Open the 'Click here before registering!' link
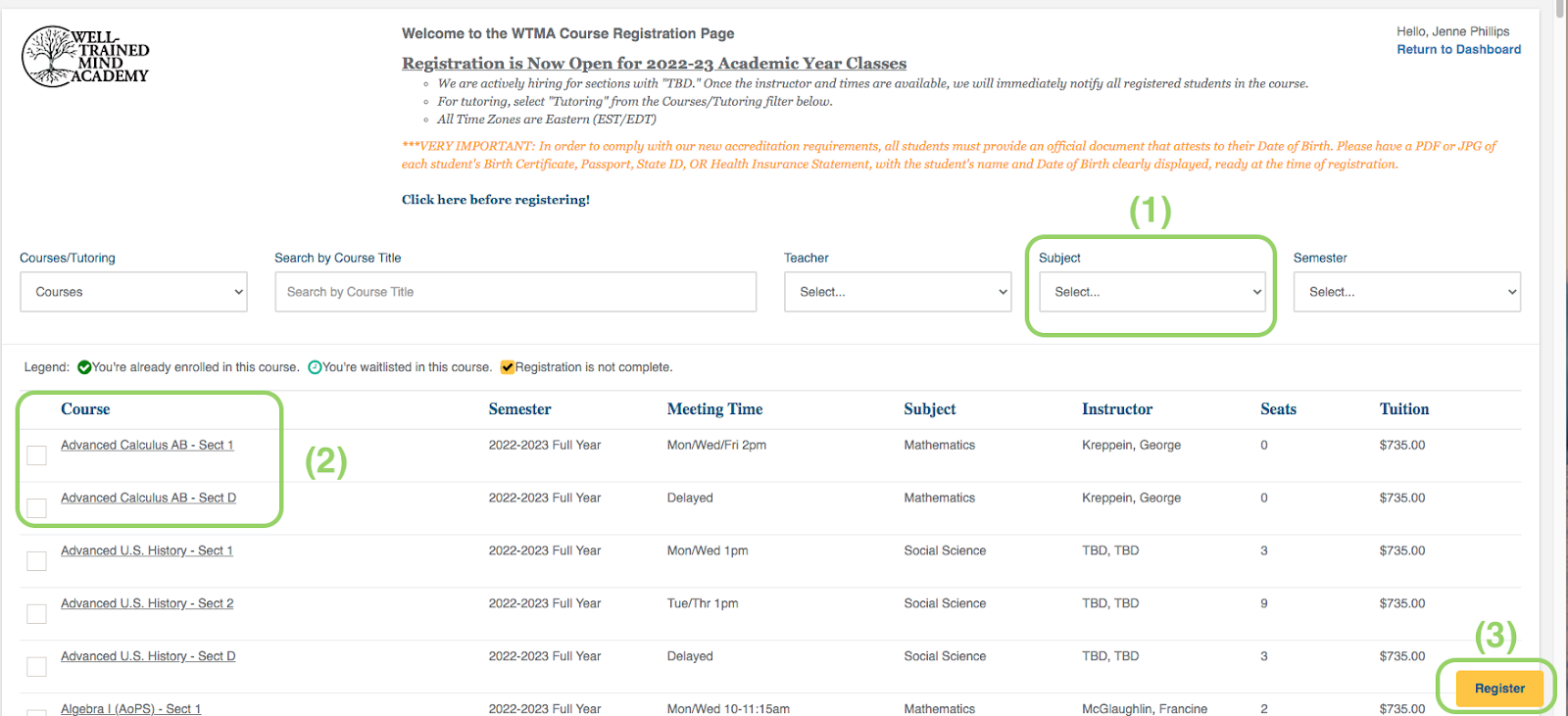Screen dimensions: 1568x716 [495, 200]
